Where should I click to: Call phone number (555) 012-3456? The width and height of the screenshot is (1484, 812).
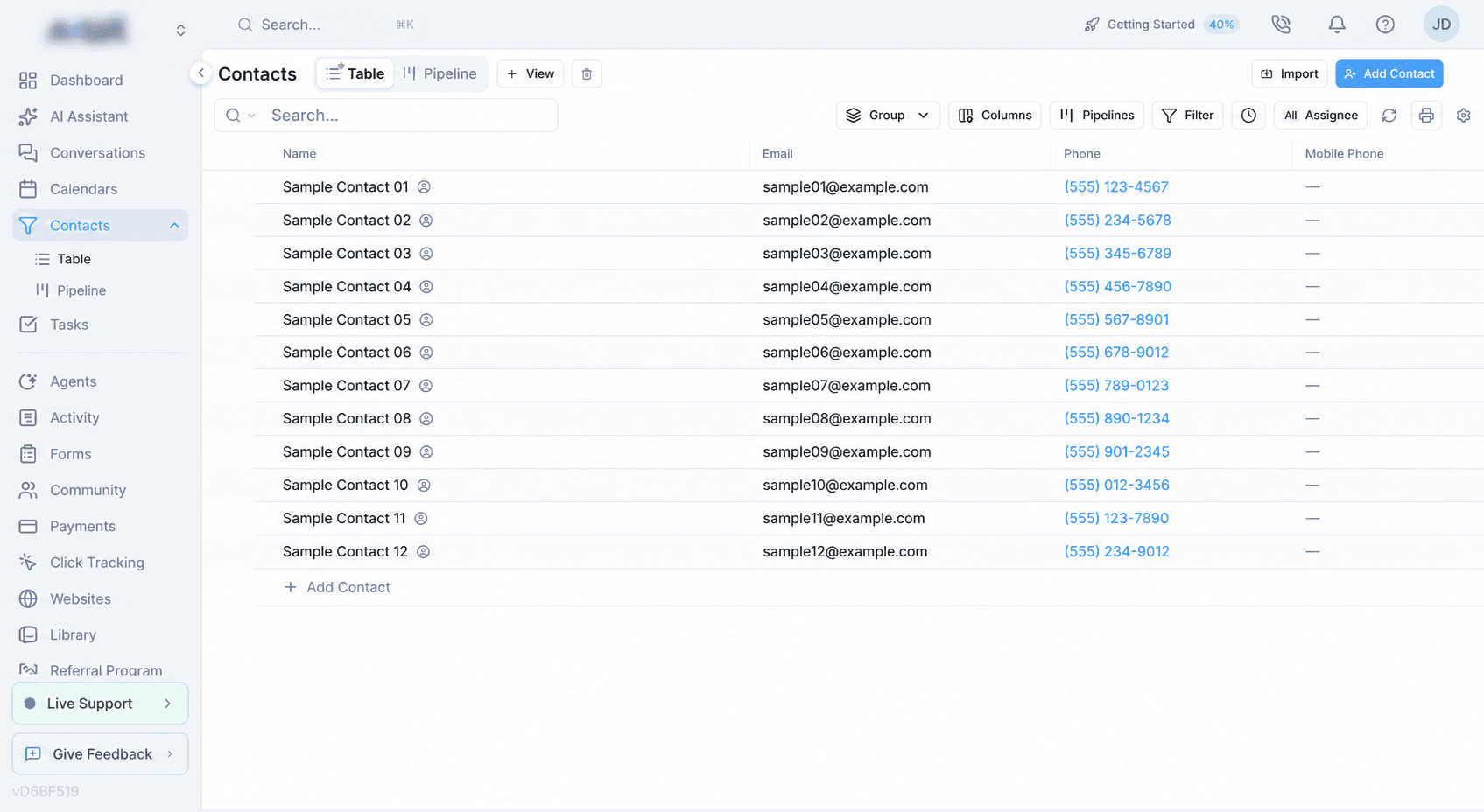point(1116,486)
